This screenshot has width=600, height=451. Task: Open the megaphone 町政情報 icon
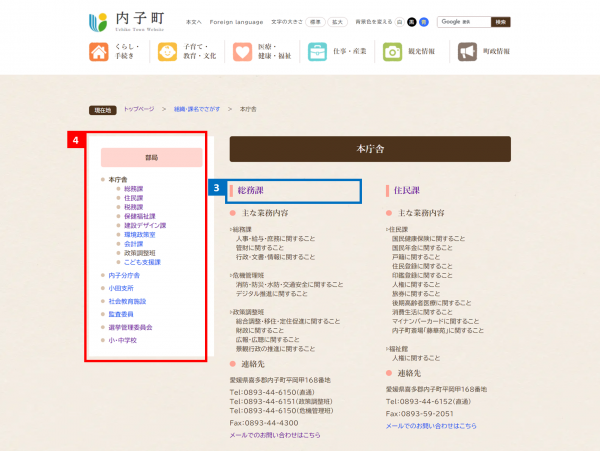(467, 52)
